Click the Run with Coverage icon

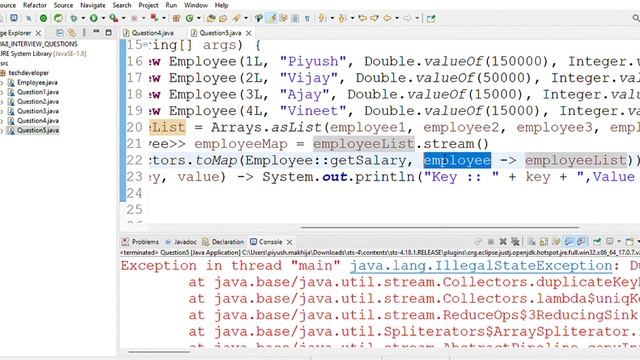pos(113,18)
